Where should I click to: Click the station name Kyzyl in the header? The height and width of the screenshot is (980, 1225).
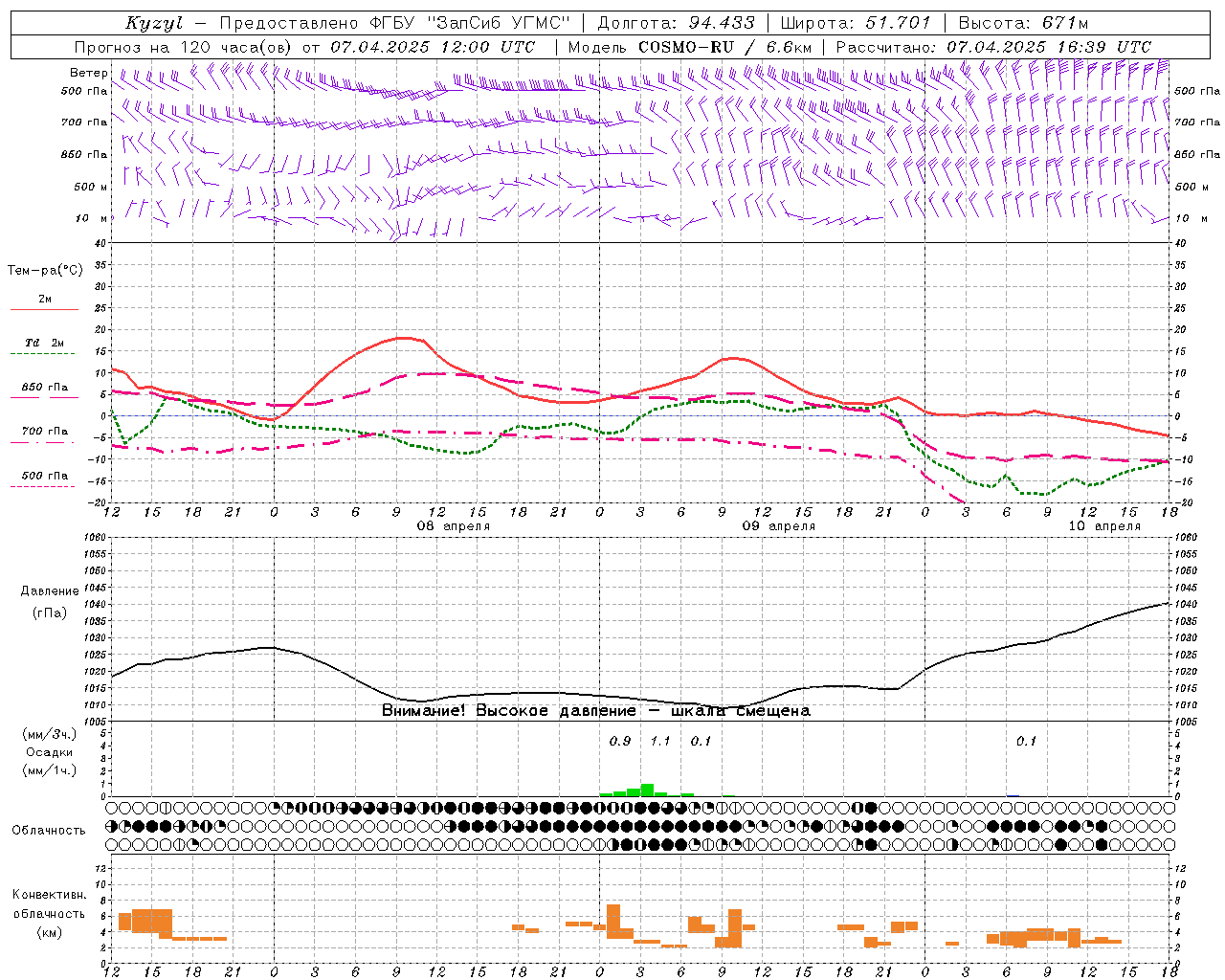click(154, 23)
